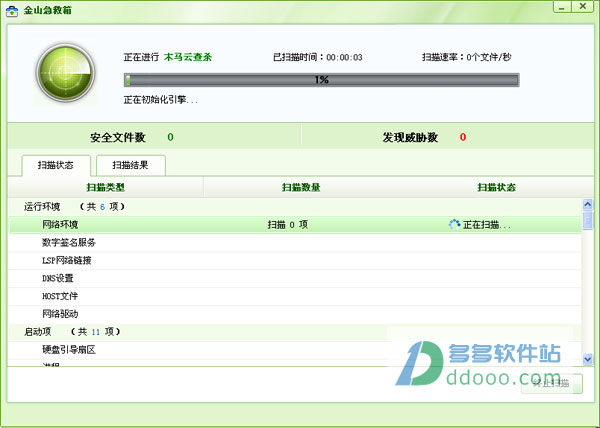Select the 网络驱动 row
The image size is (600, 428).
(x=295, y=314)
